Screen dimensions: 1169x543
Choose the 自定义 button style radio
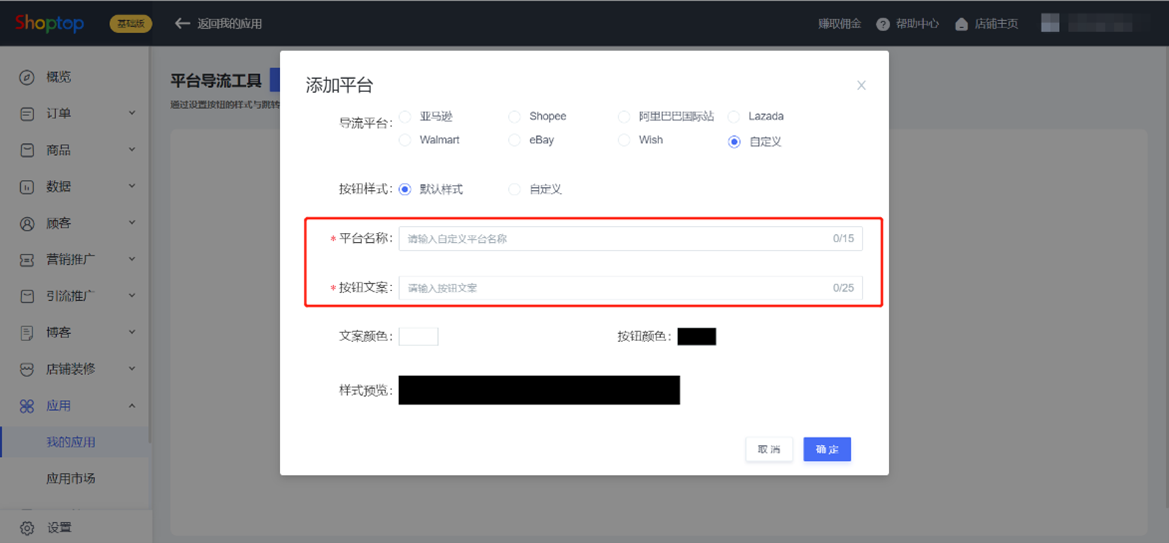[514, 189]
